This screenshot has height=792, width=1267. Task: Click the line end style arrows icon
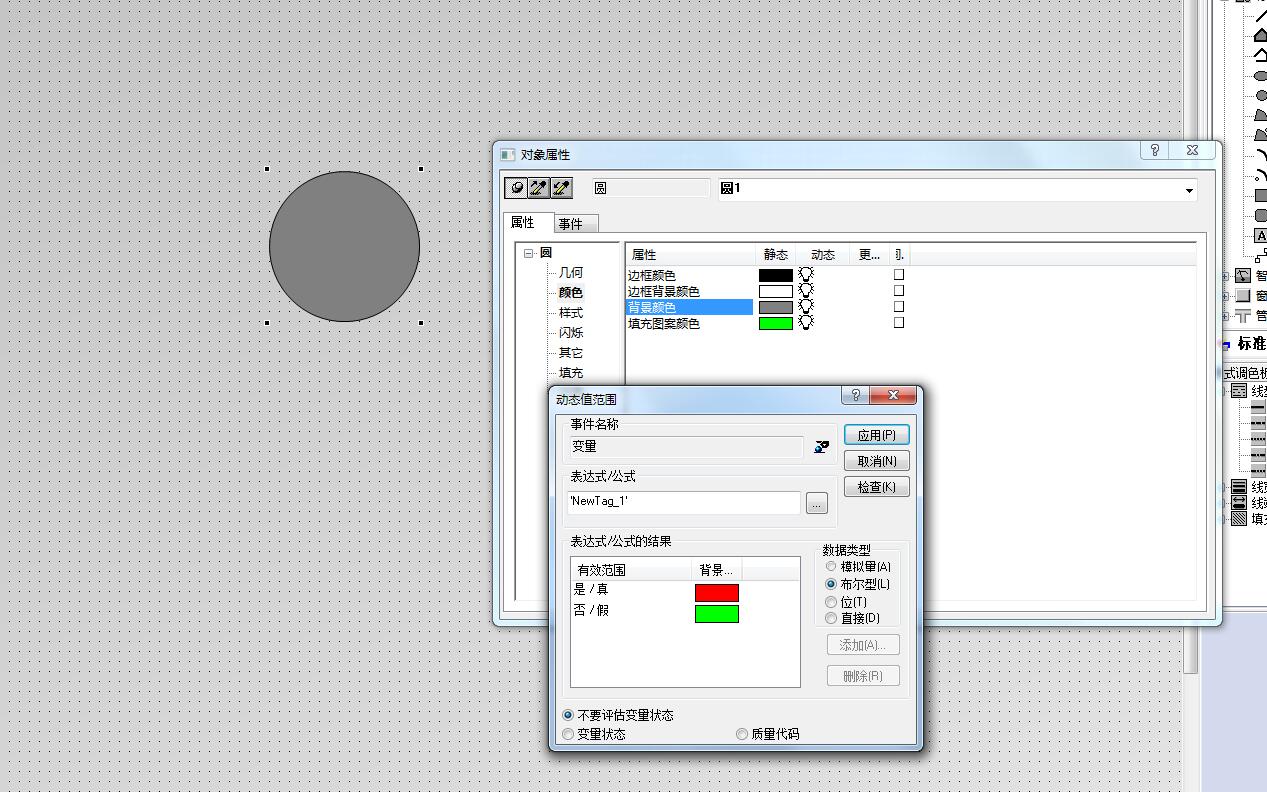pos(1239,503)
